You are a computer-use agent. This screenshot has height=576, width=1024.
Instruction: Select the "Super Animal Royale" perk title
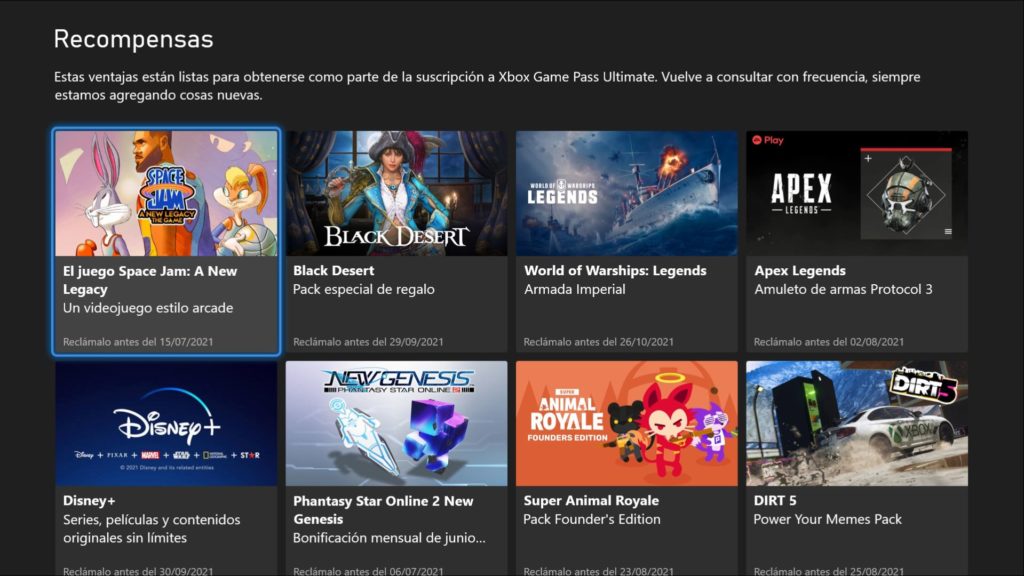pyautogui.click(x=591, y=501)
